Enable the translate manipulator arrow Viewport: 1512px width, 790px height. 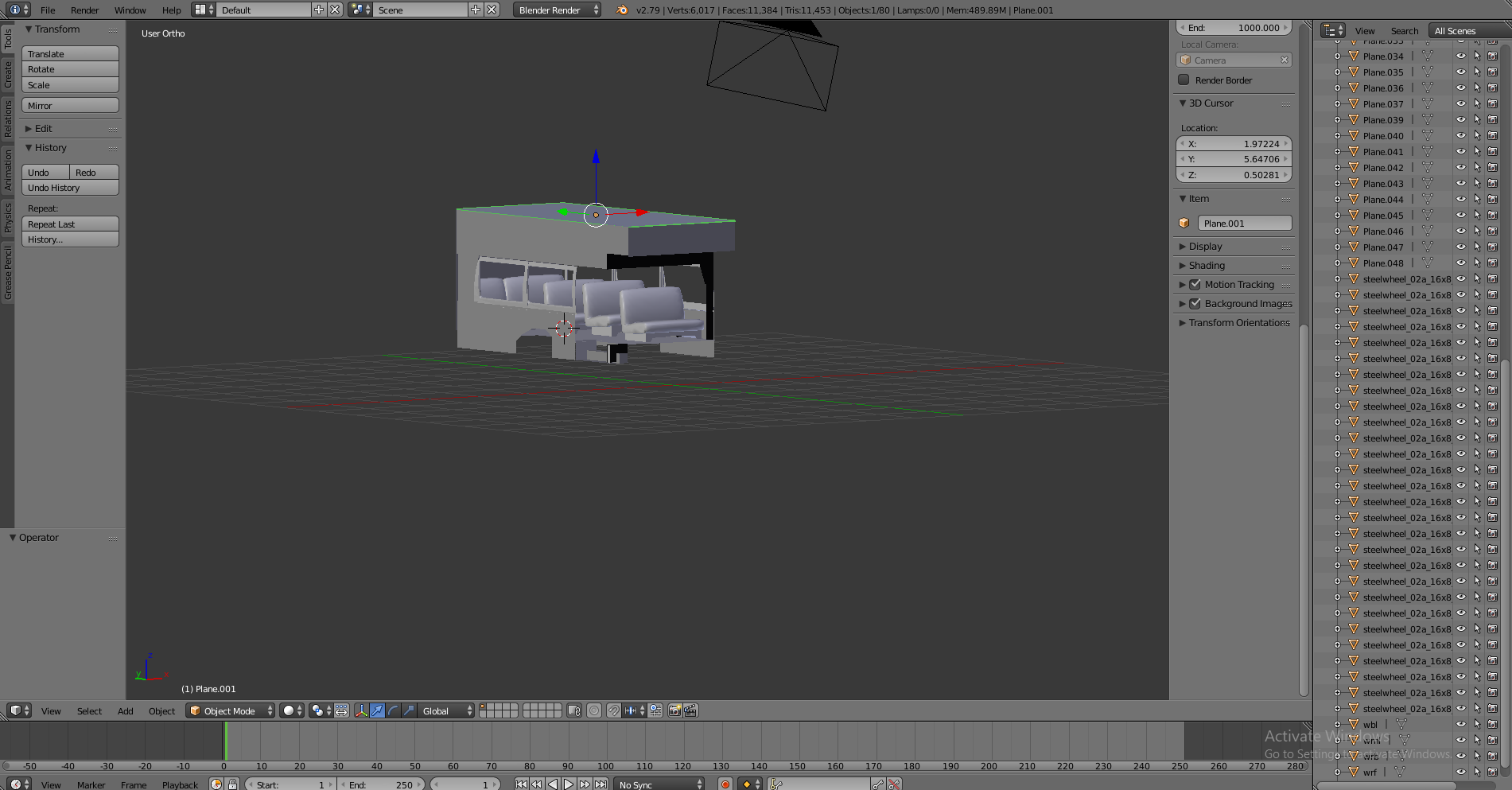[377, 710]
